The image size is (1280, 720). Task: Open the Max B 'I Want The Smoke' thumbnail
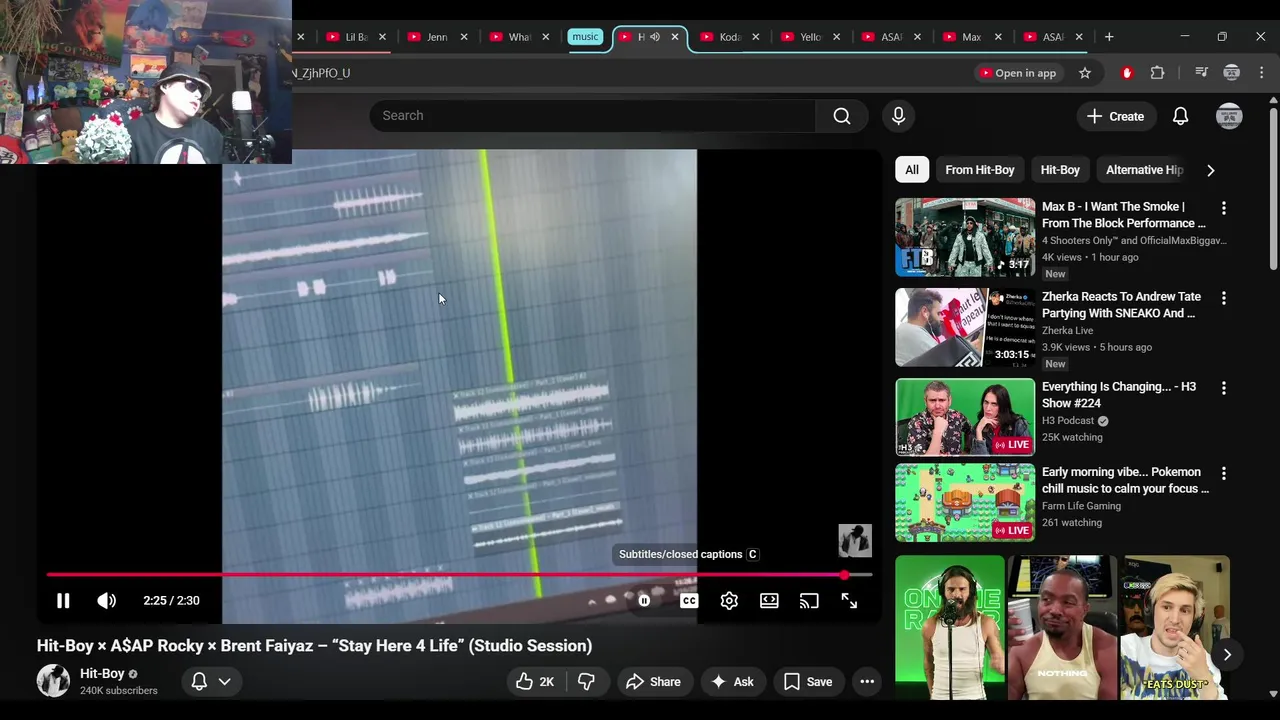point(965,237)
